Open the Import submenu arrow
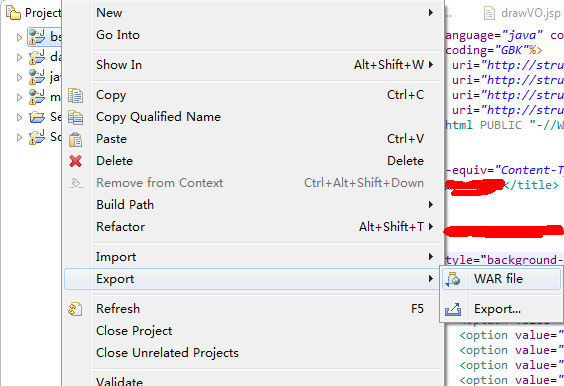Viewport: 564px width, 386px height. (431, 256)
